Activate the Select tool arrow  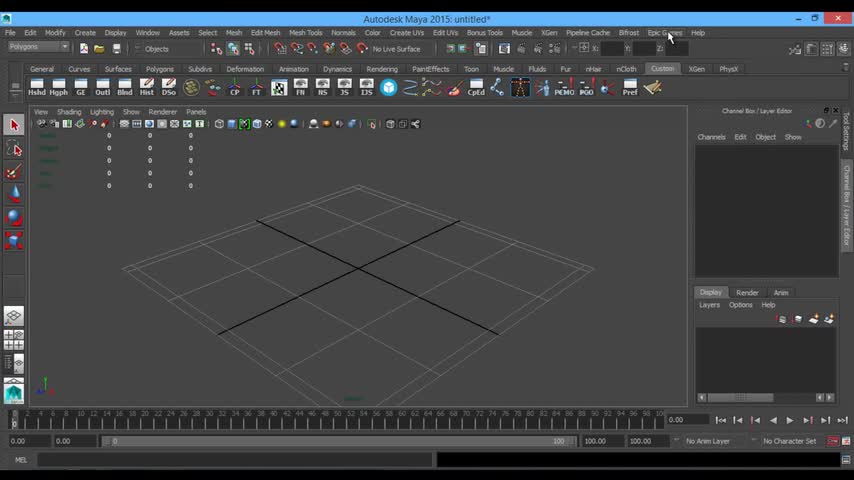click(14, 125)
